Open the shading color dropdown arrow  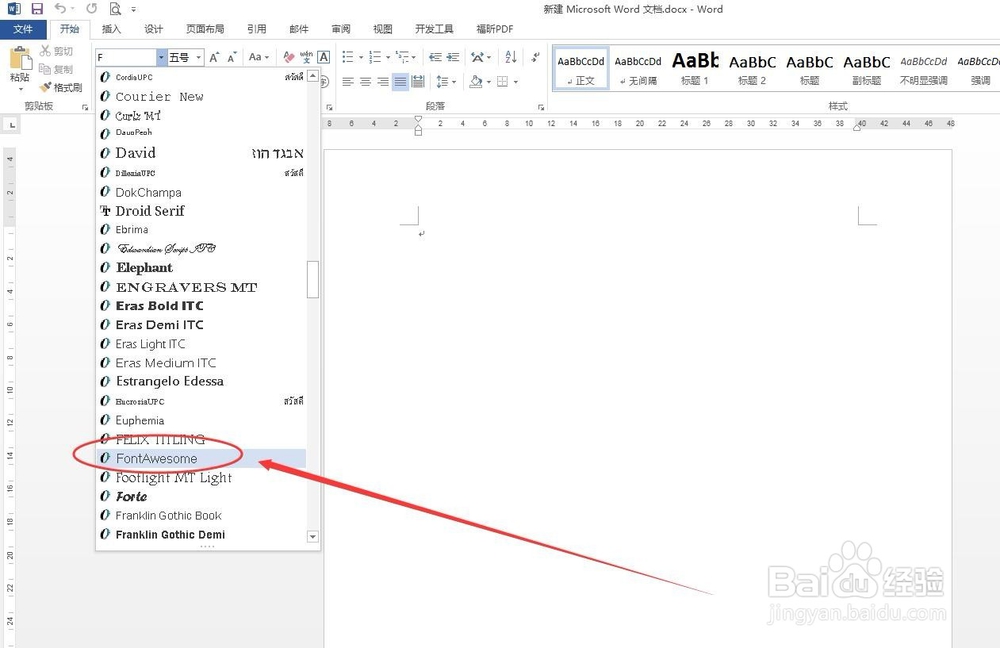(489, 82)
